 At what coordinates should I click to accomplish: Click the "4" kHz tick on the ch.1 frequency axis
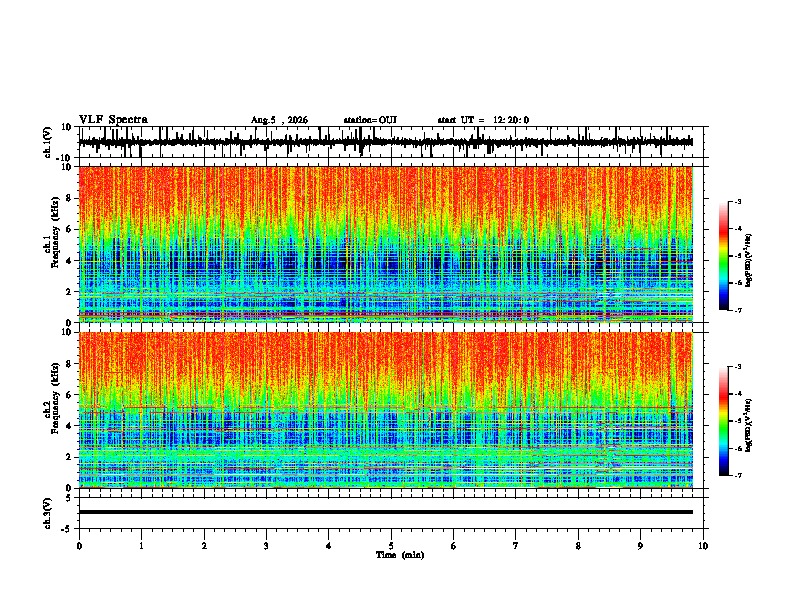pyautogui.click(x=69, y=261)
